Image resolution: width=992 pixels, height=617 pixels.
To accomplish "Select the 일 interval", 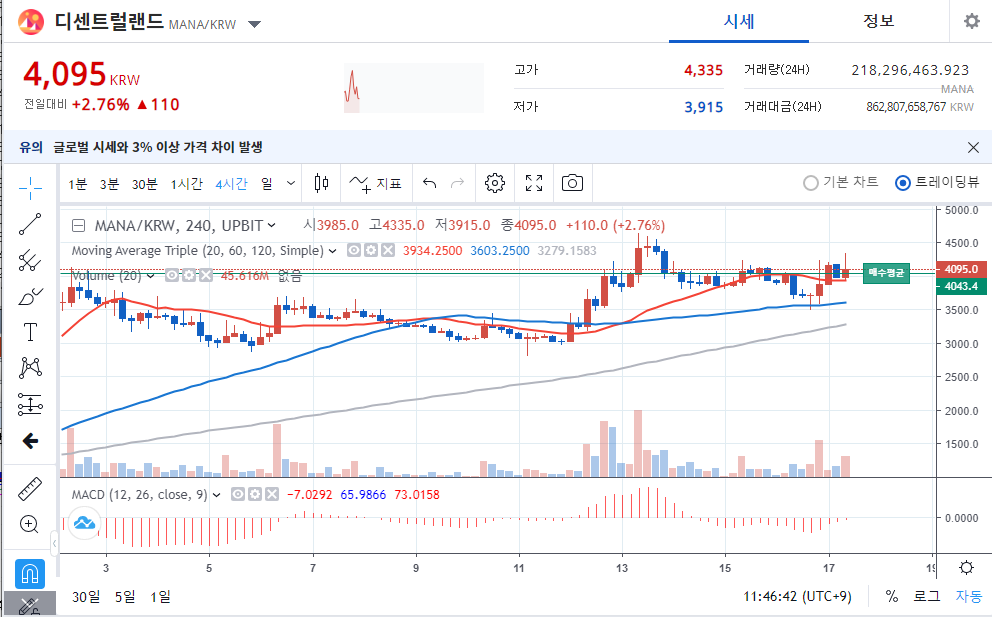I will coord(267,184).
